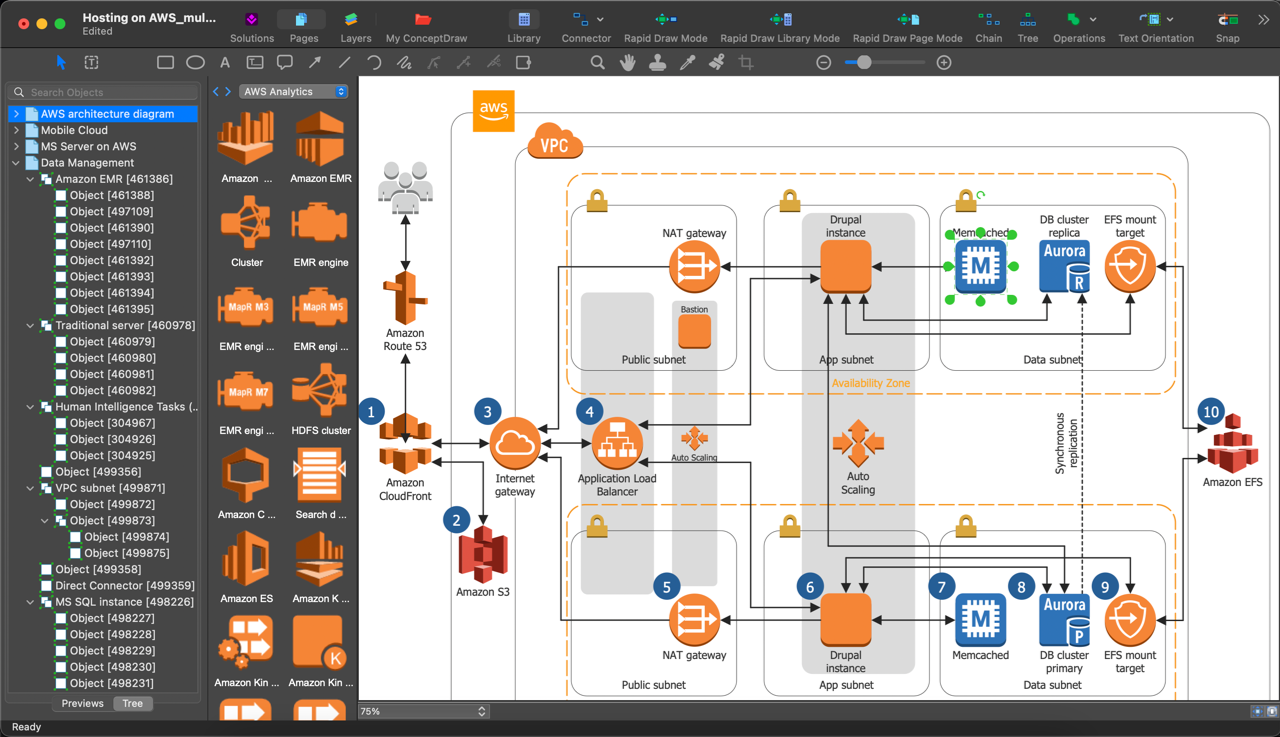Select the stamp tool
Viewport: 1280px width, 737px height.
[x=657, y=62]
